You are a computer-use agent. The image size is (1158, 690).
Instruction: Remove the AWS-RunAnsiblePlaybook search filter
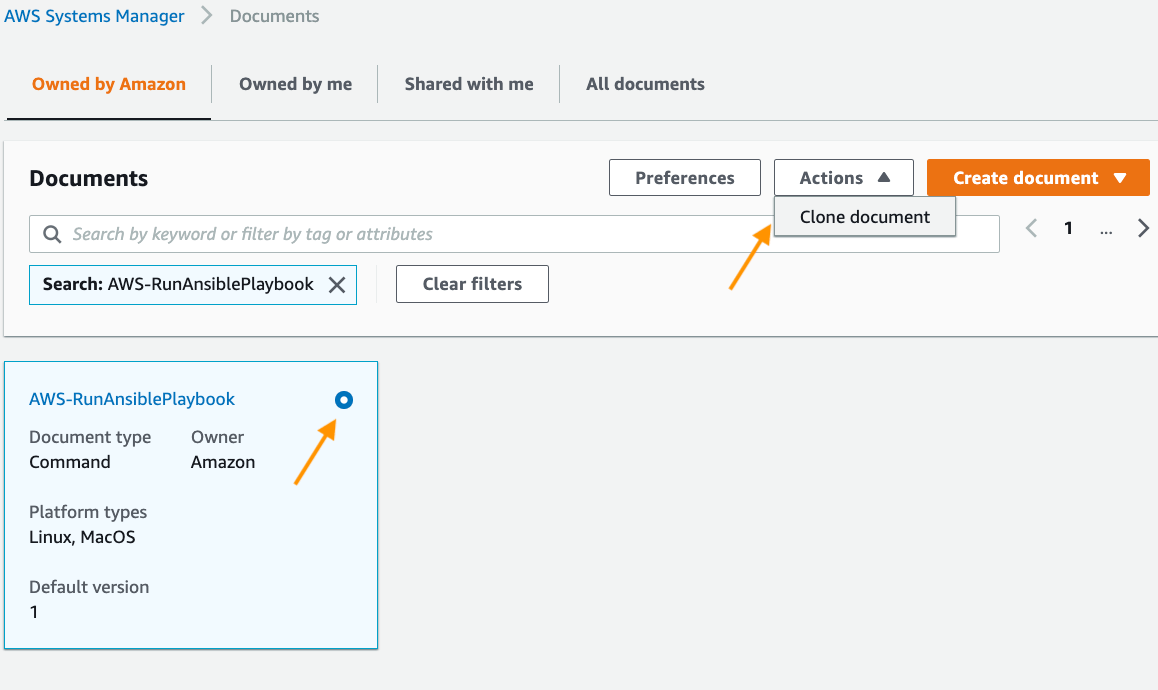click(x=337, y=284)
